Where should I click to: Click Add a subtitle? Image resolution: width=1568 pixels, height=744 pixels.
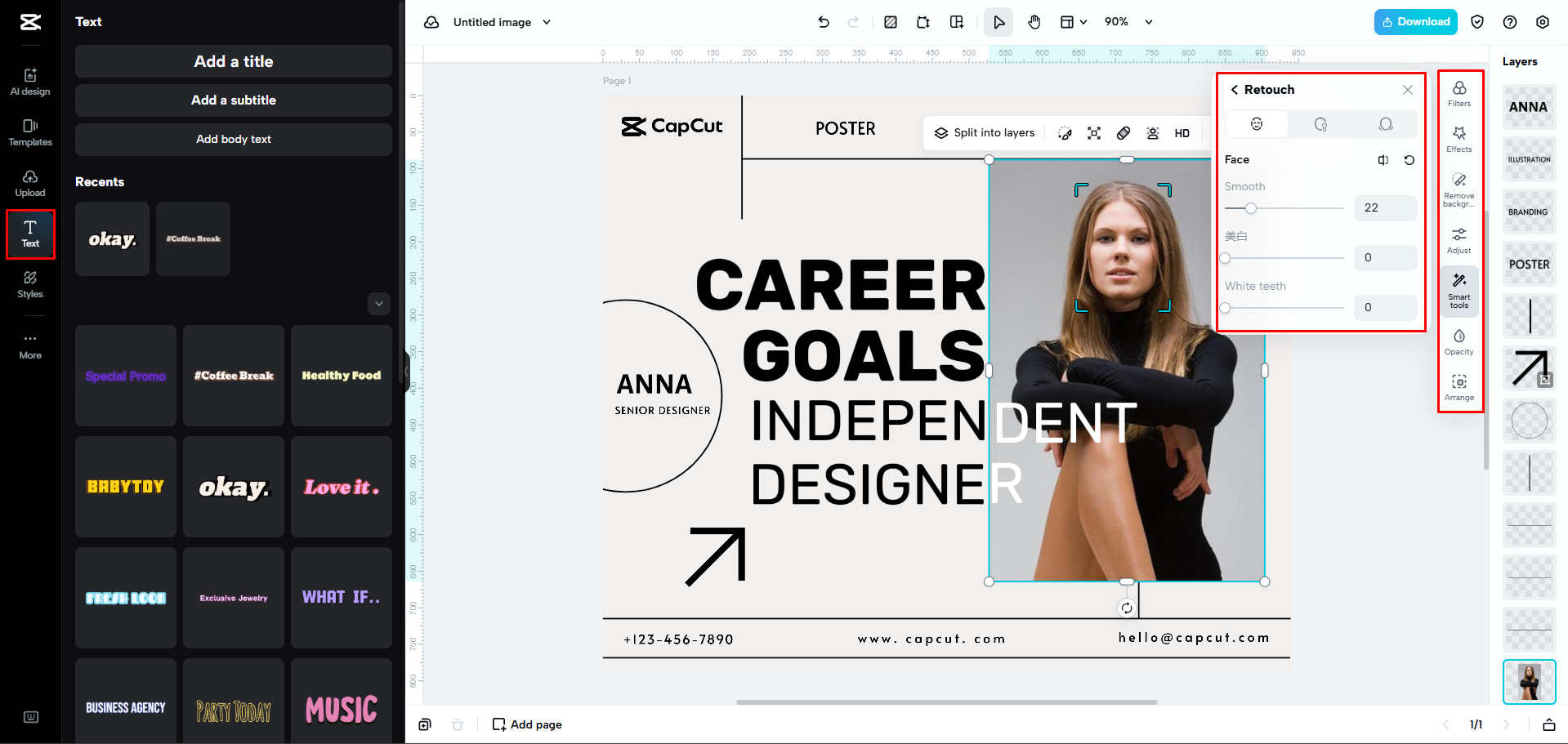coord(233,100)
